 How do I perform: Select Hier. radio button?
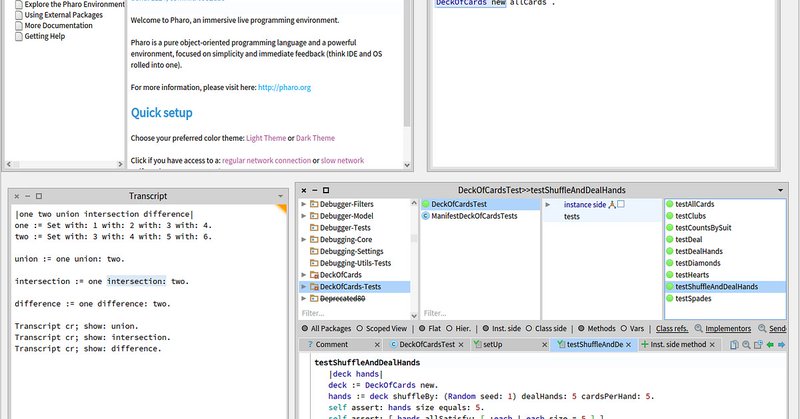click(449, 329)
